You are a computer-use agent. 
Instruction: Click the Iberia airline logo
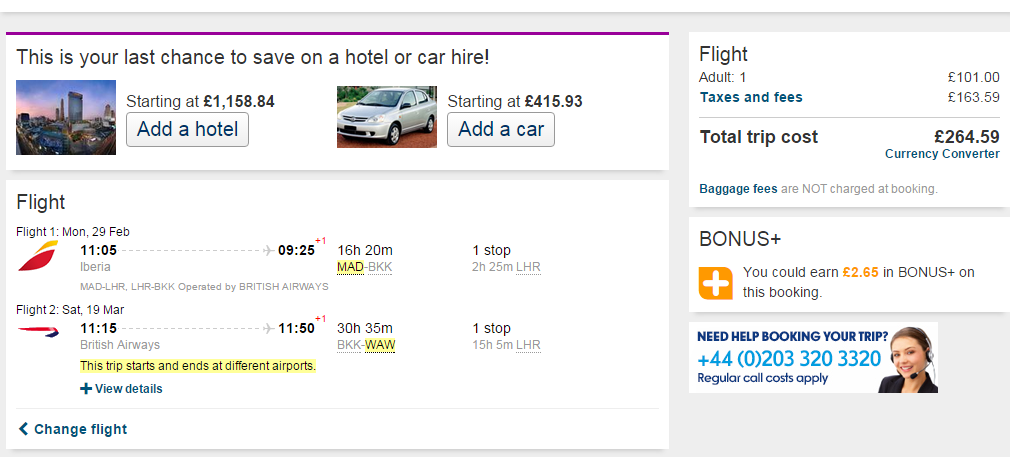[38, 255]
